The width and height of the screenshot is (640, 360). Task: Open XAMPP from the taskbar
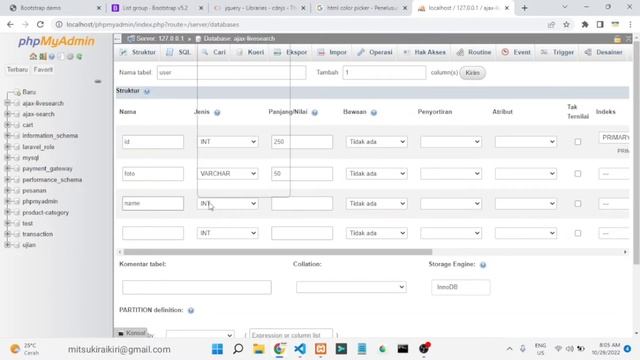[x=320, y=349]
